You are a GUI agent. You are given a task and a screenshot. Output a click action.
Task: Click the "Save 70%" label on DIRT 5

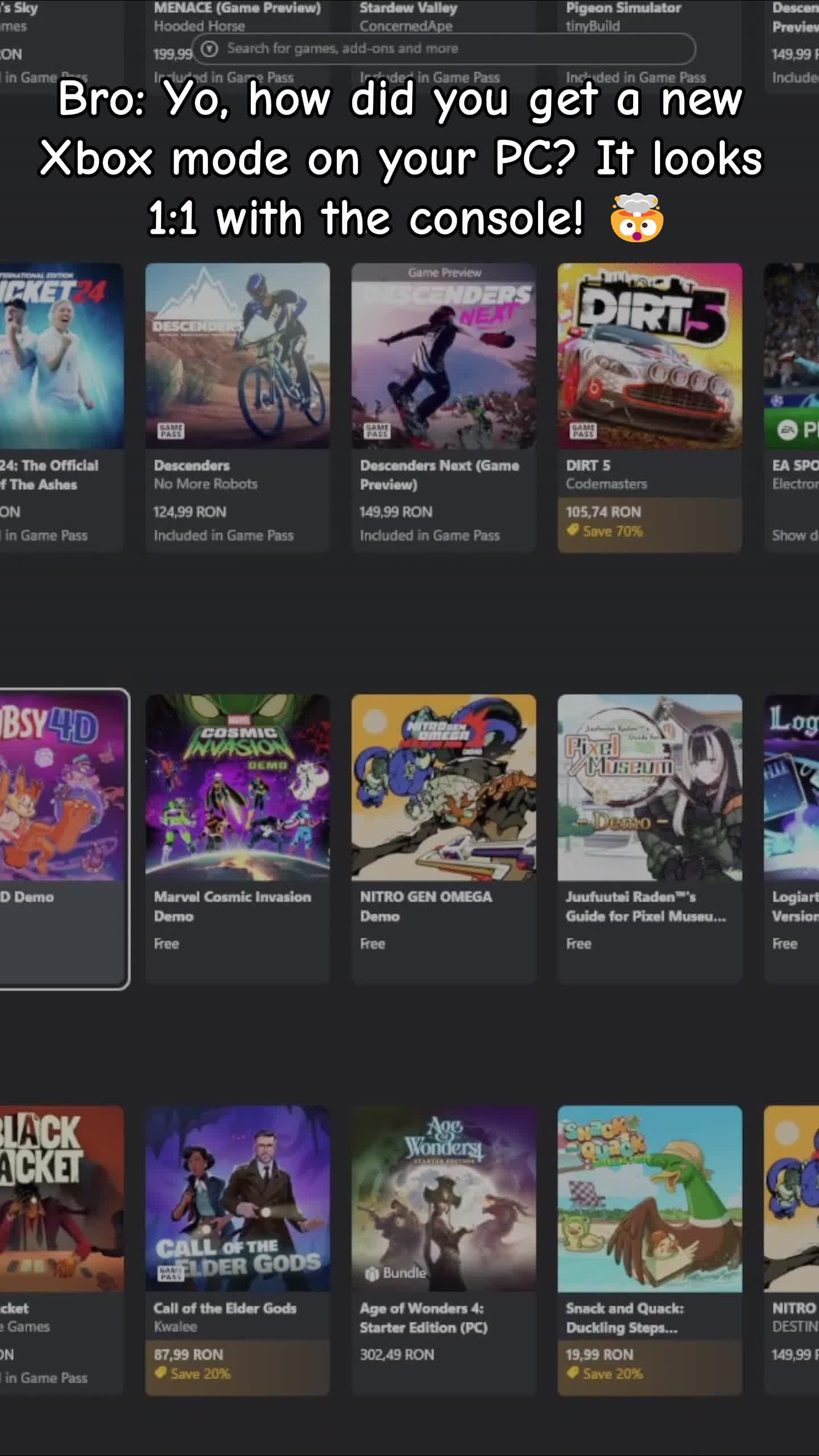click(x=613, y=531)
